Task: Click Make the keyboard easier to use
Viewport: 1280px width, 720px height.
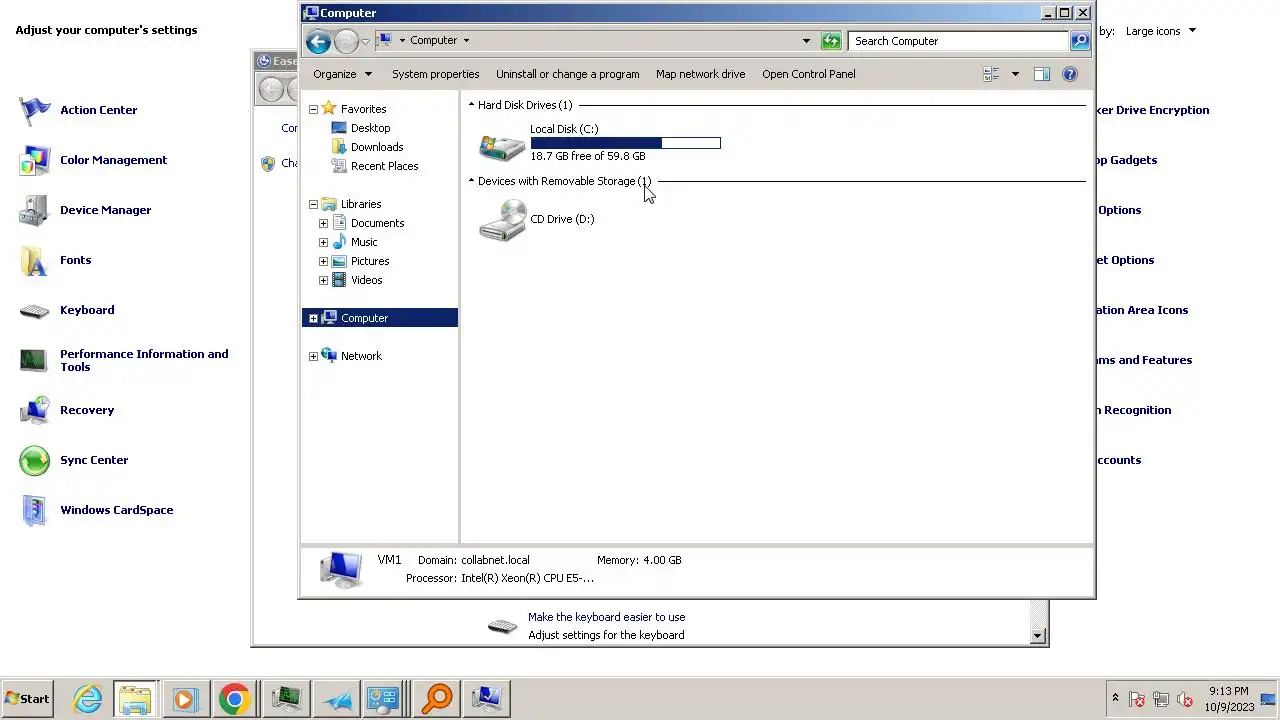Action: pyautogui.click(x=606, y=617)
